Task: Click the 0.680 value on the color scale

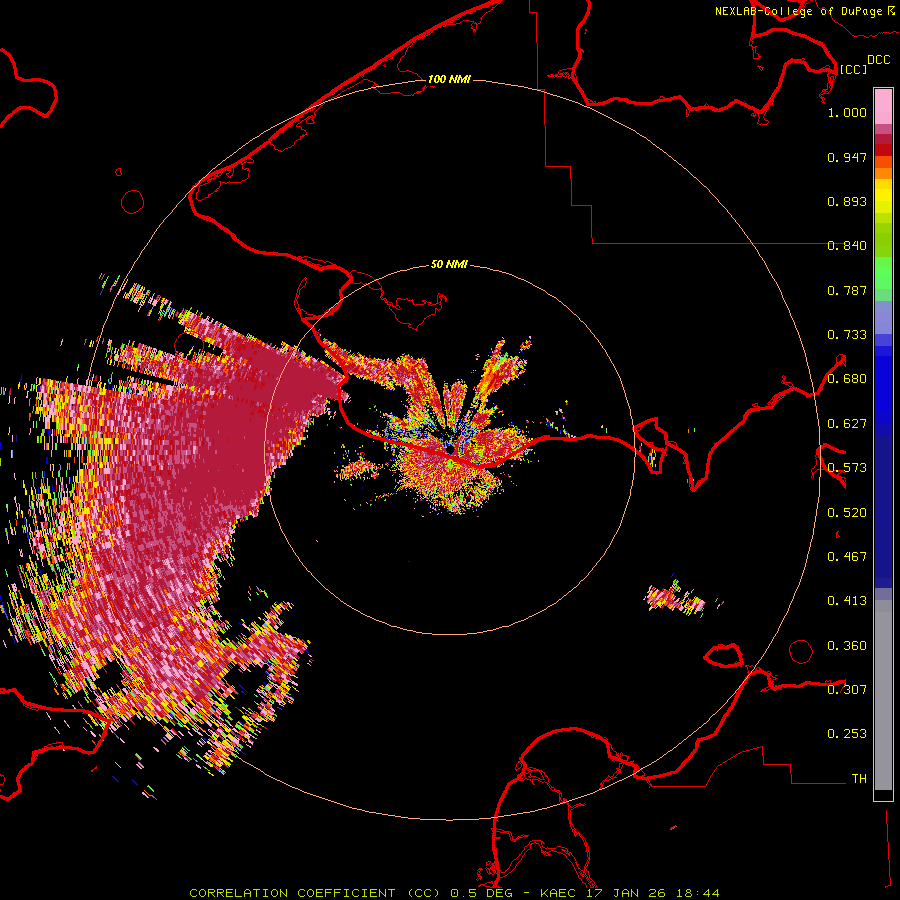Action: click(847, 379)
